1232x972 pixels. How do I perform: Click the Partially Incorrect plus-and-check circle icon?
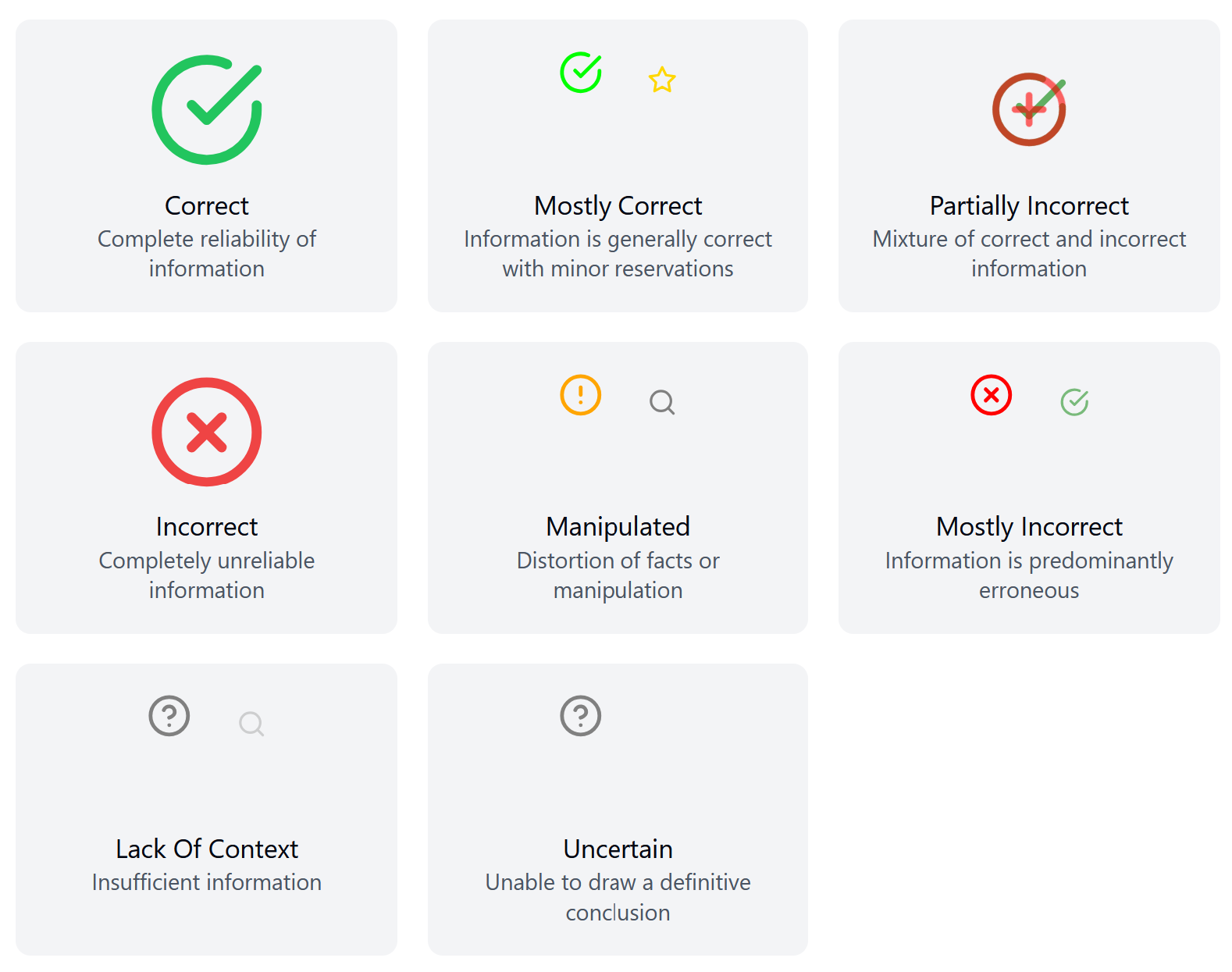(x=1029, y=109)
